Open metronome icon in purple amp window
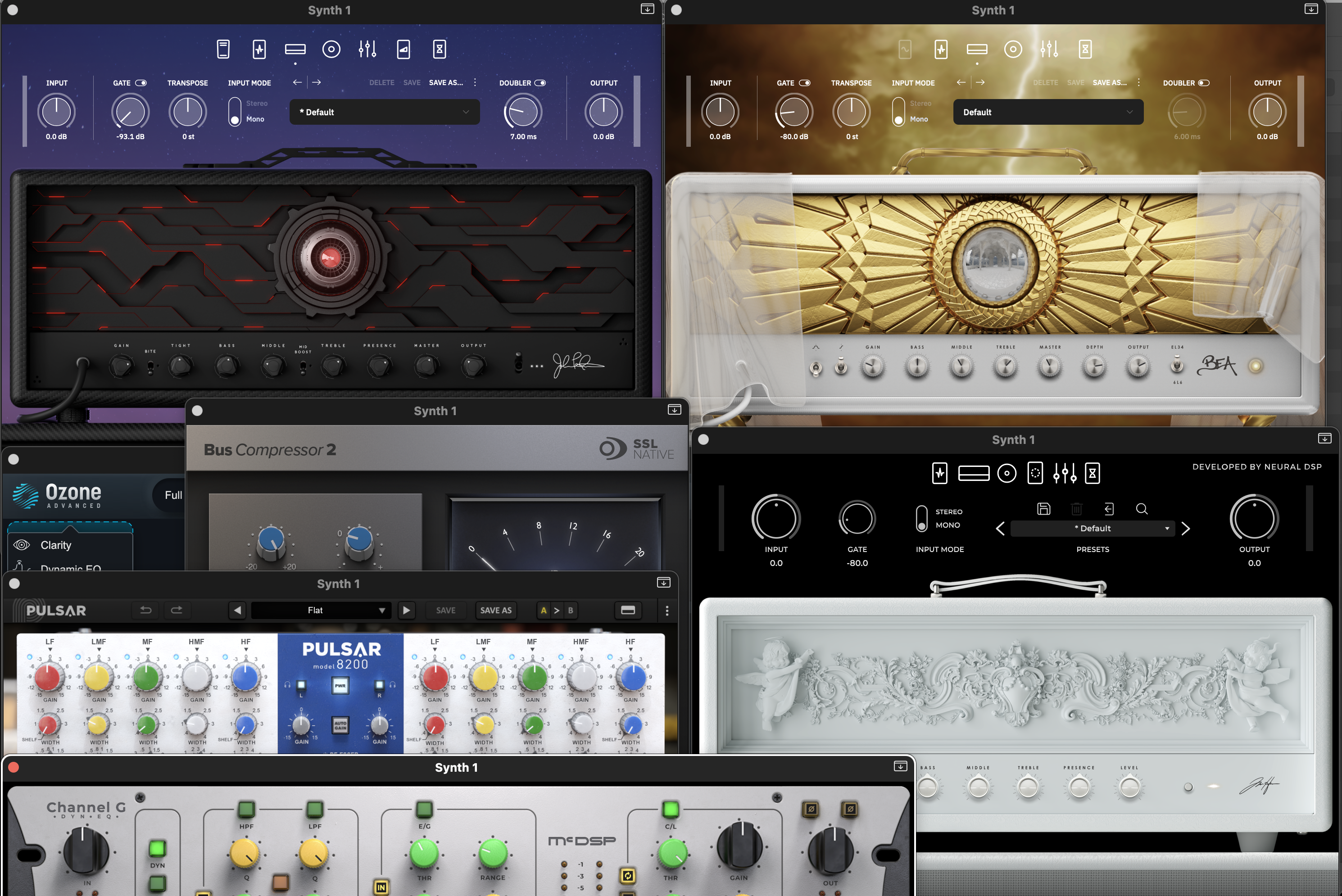The width and height of the screenshot is (1342, 896). 440,49
